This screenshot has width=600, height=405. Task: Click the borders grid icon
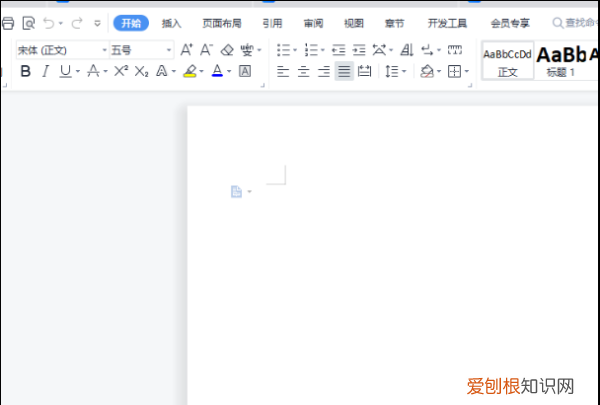454,71
